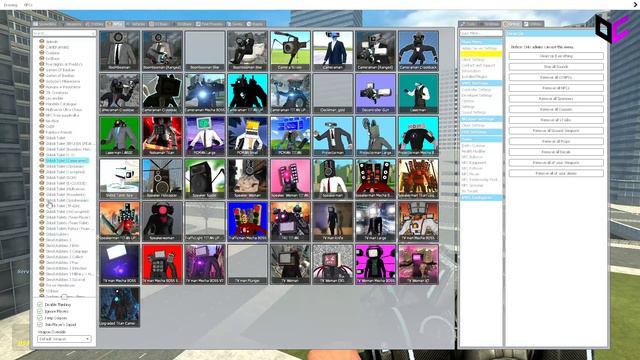Select the Skibidi Toilet (Cameramen) category
Screen dimensions: 640x360
pyautogui.click(x=67, y=160)
